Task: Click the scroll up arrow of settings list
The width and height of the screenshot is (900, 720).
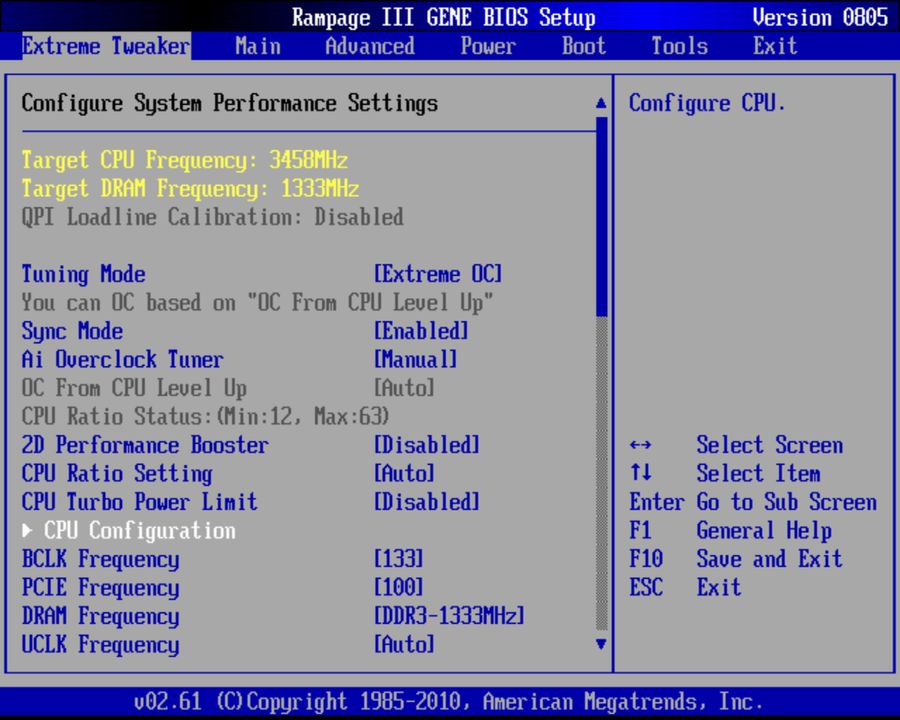Action: pos(601,103)
